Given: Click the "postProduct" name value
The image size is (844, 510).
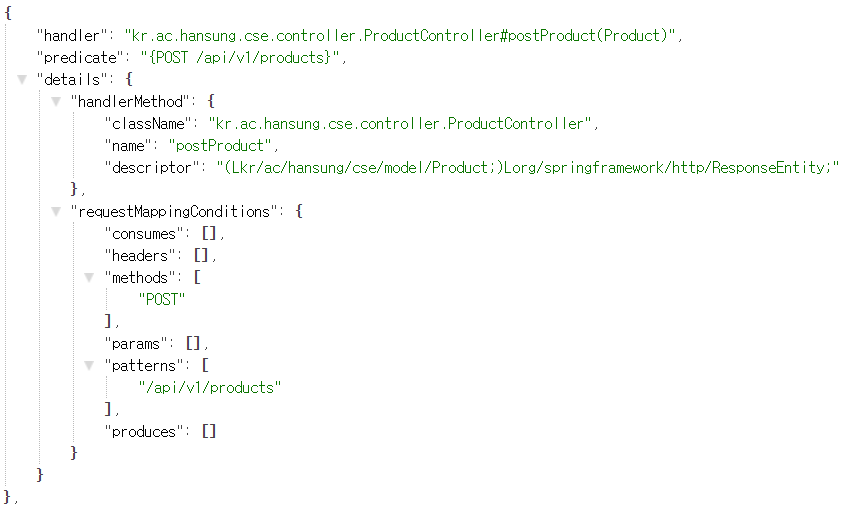Looking at the screenshot, I should pos(220,146).
